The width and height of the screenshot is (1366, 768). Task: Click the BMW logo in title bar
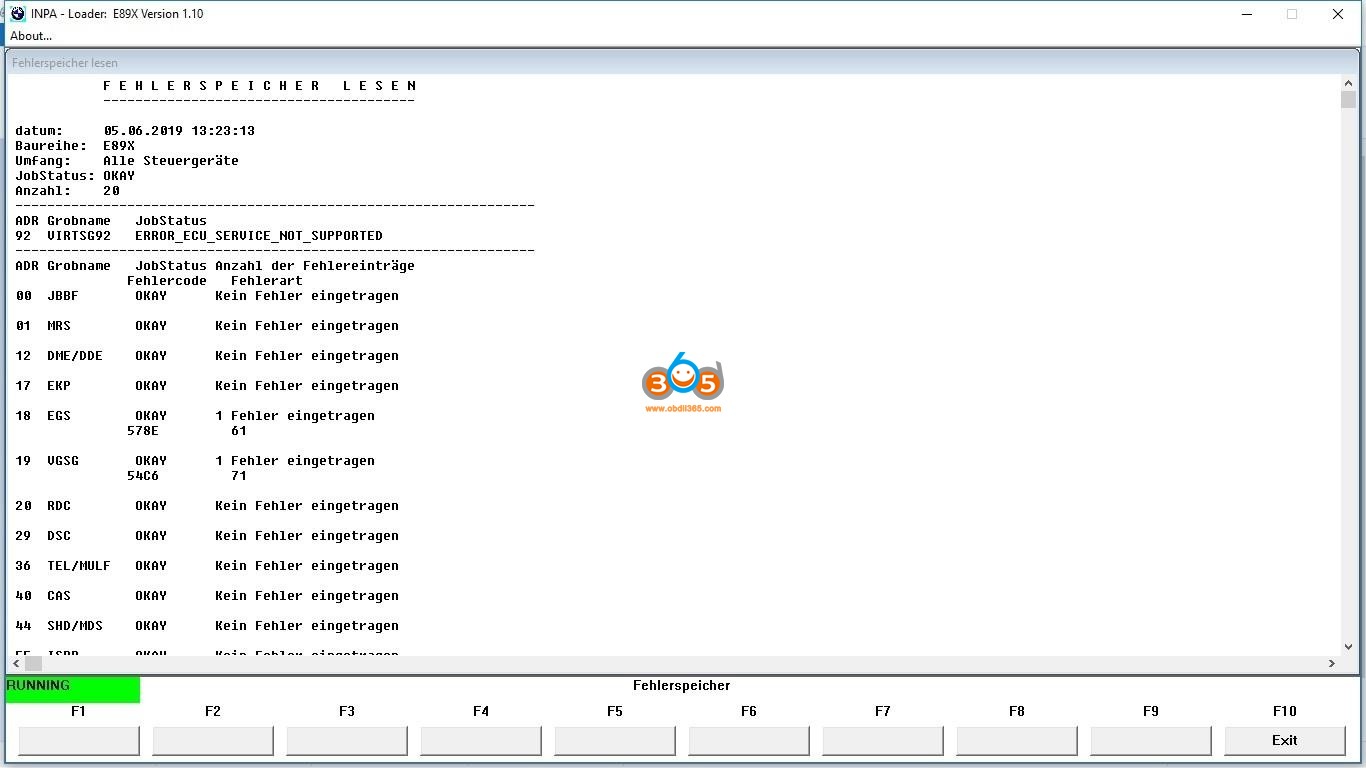coord(17,14)
